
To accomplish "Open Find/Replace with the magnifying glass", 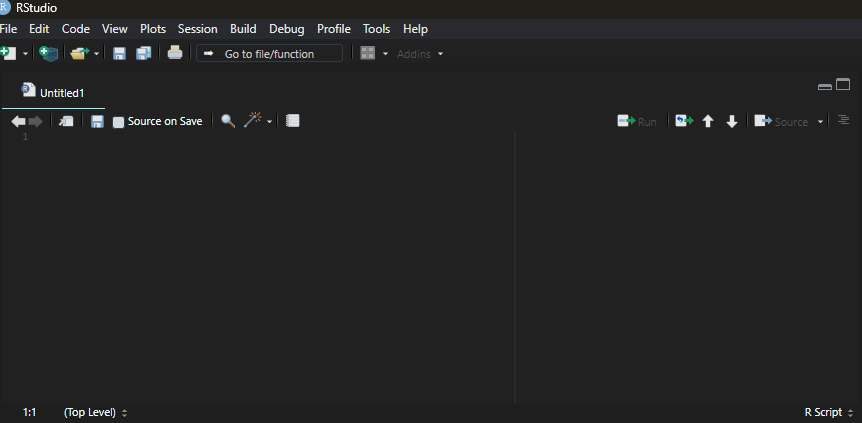I will coord(228,121).
